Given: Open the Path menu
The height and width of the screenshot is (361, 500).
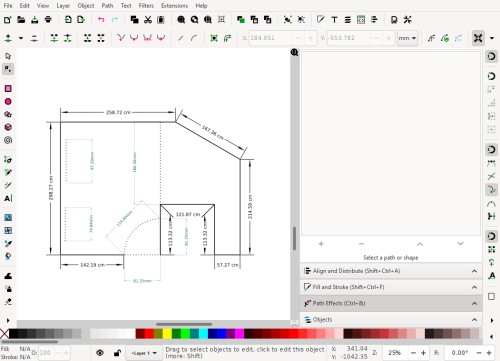Looking at the screenshot, I should point(107,6).
